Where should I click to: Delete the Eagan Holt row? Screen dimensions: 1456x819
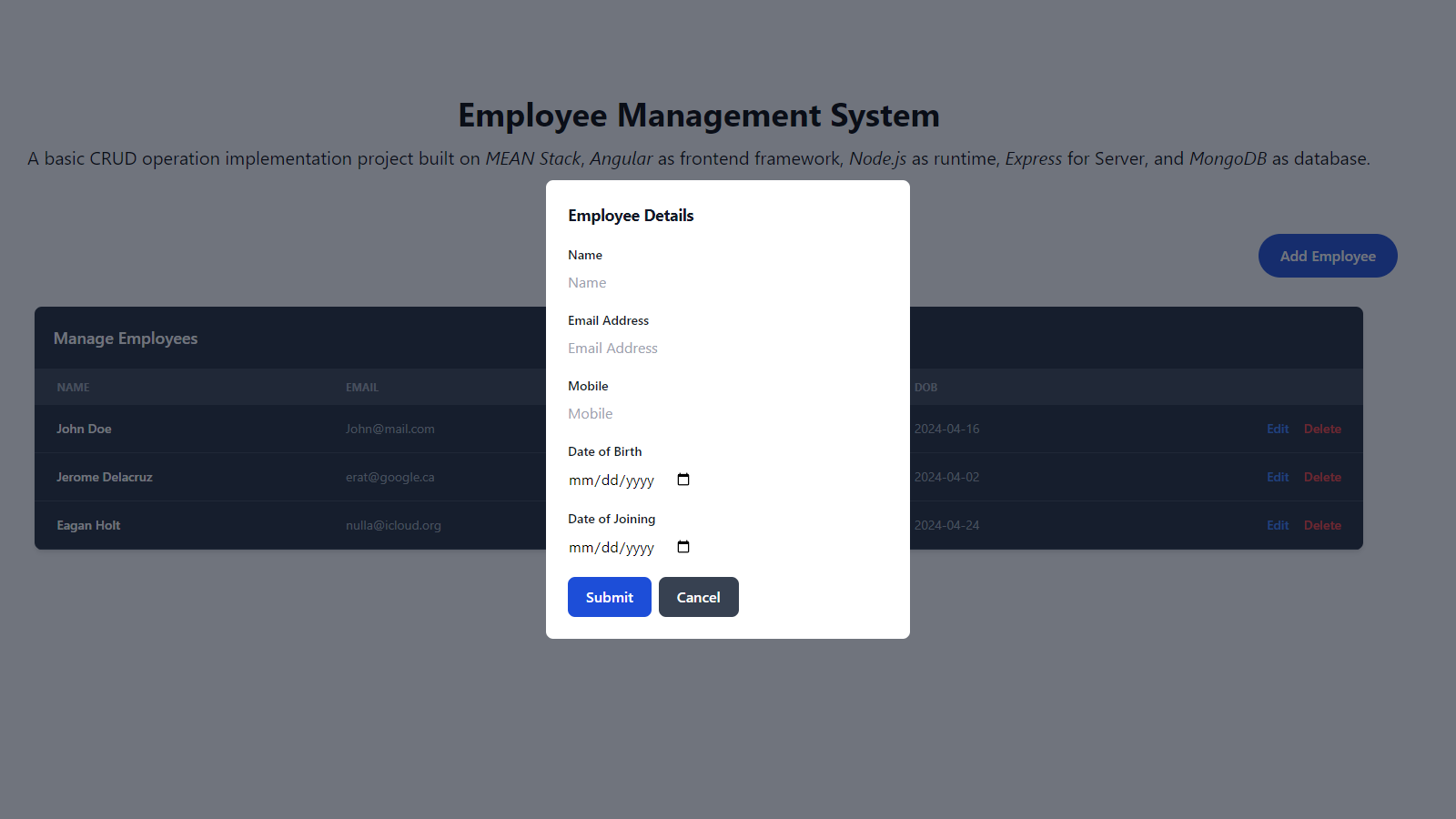click(1322, 525)
